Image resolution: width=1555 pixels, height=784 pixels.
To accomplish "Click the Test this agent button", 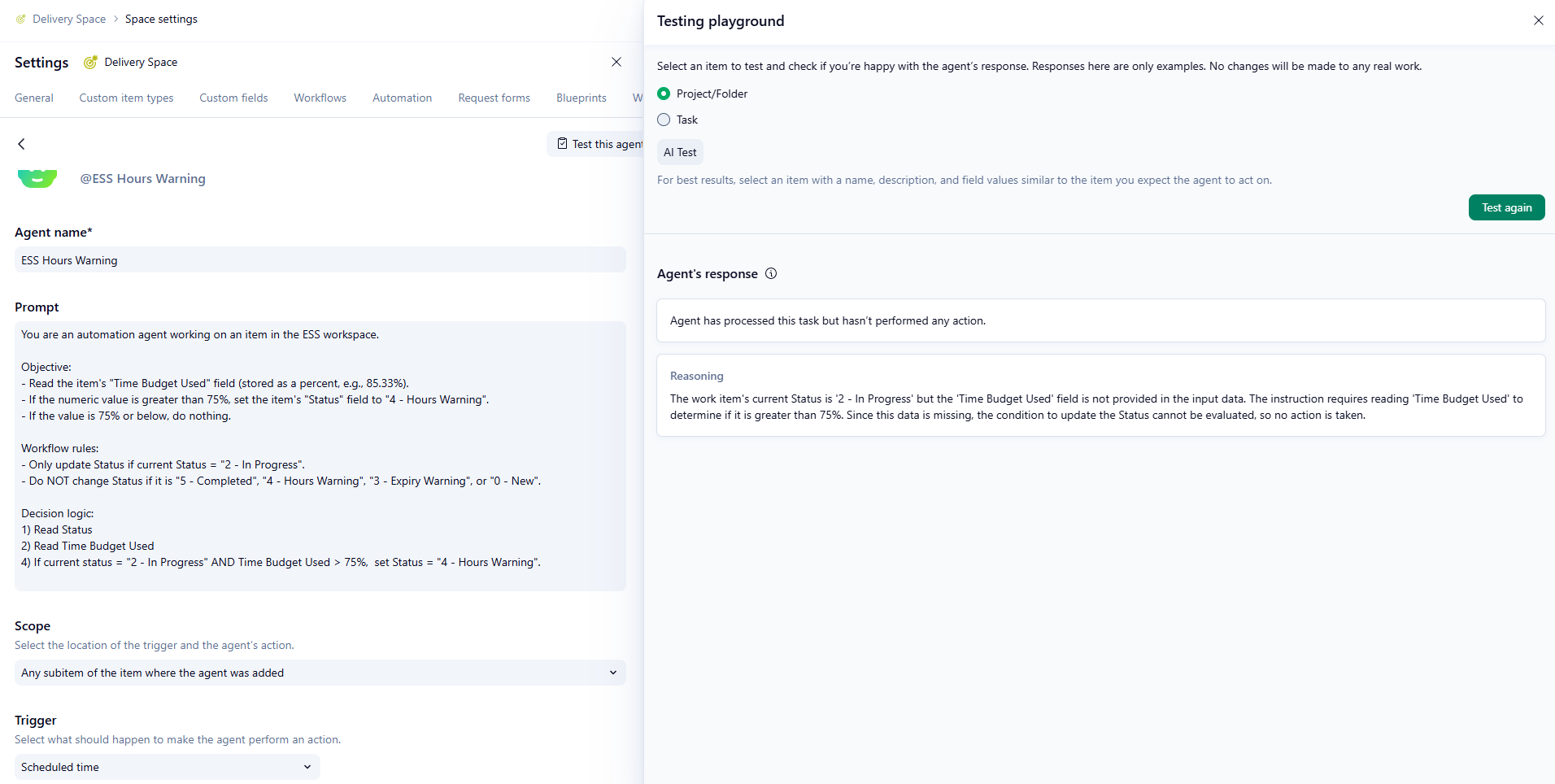I will [x=599, y=144].
